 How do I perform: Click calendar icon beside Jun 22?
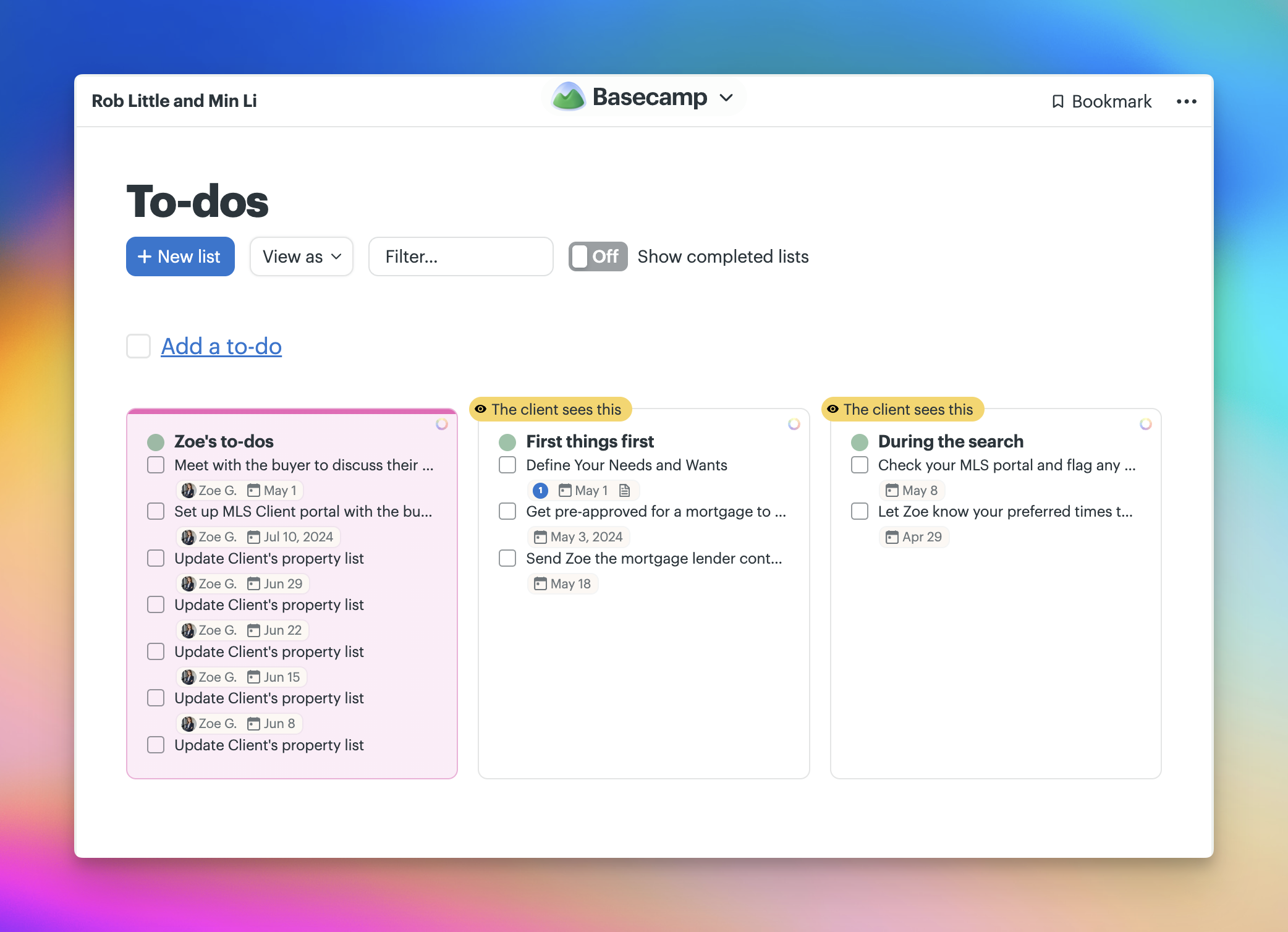pos(253,630)
